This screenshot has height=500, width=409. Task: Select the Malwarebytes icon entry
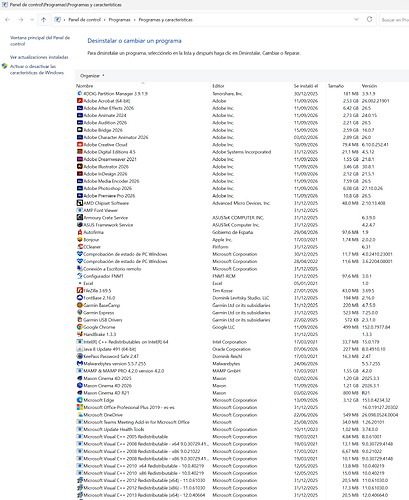[80, 363]
